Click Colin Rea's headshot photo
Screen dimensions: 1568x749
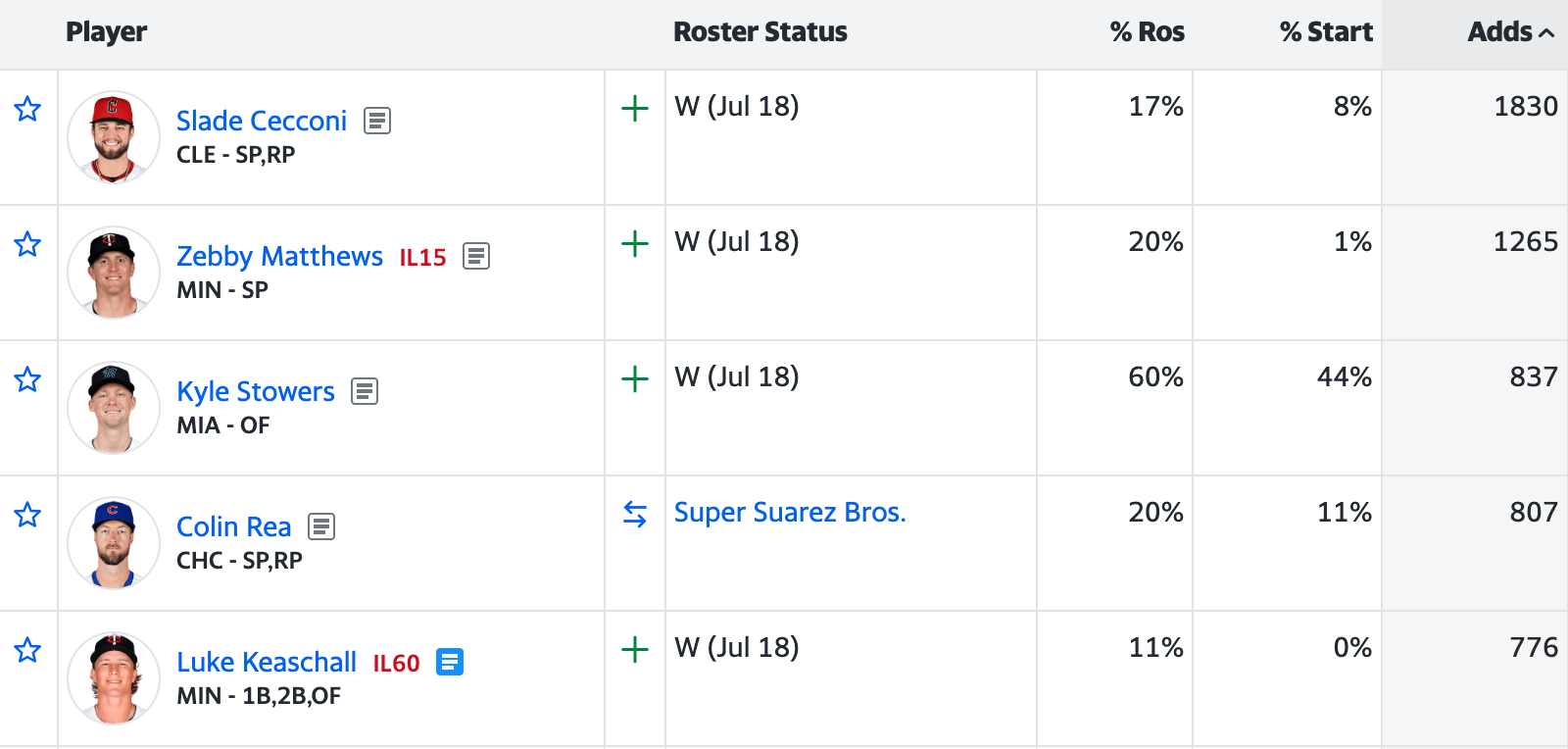(114, 543)
